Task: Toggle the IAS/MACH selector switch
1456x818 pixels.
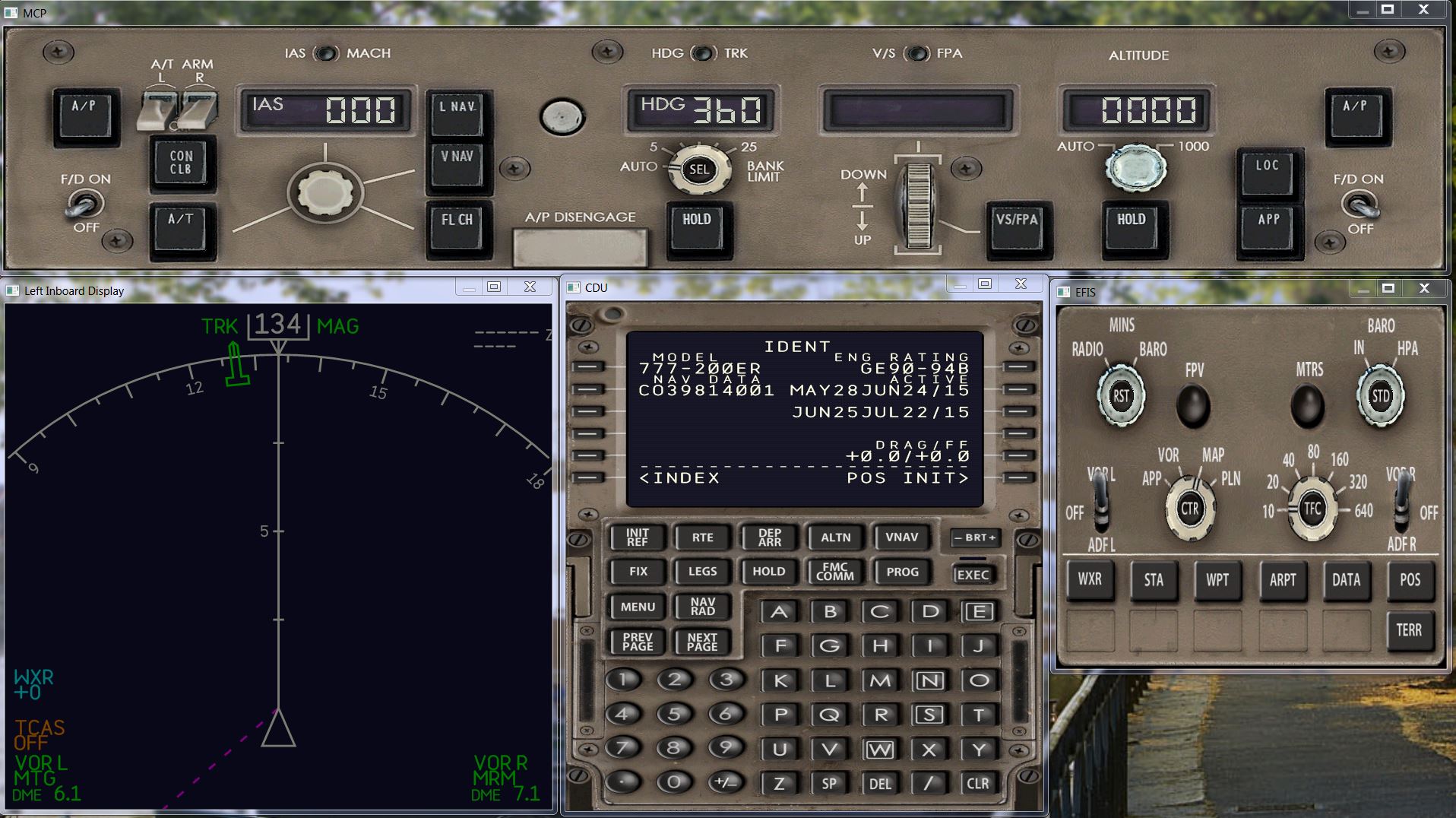Action: click(x=326, y=53)
